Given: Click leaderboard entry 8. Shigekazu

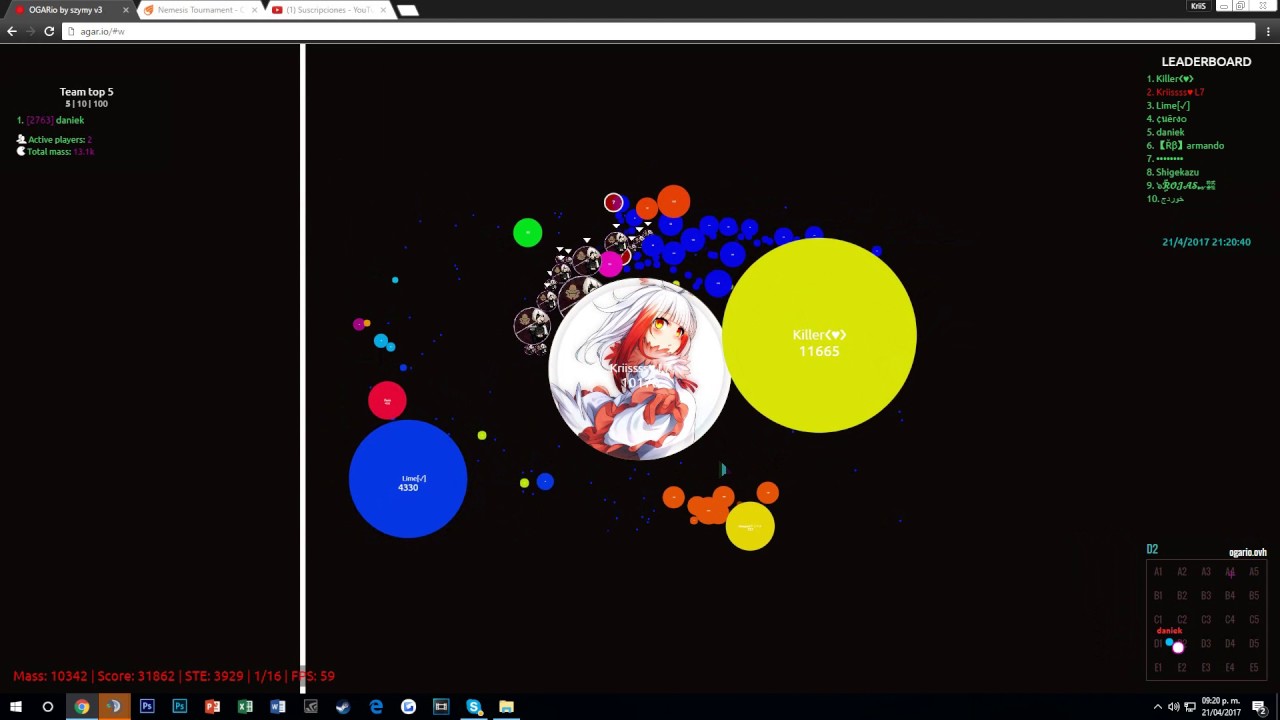Looking at the screenshot, I should pos(1172,172).
